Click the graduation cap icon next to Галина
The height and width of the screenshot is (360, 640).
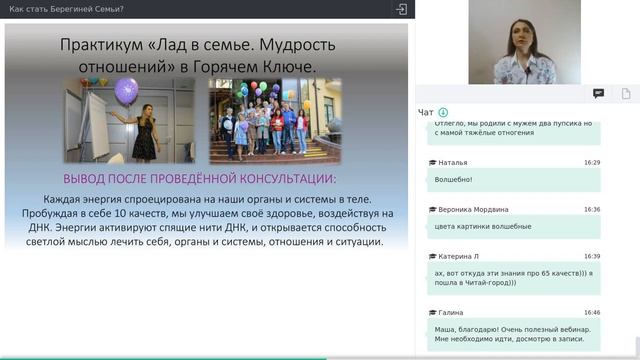tap(433, 313)
